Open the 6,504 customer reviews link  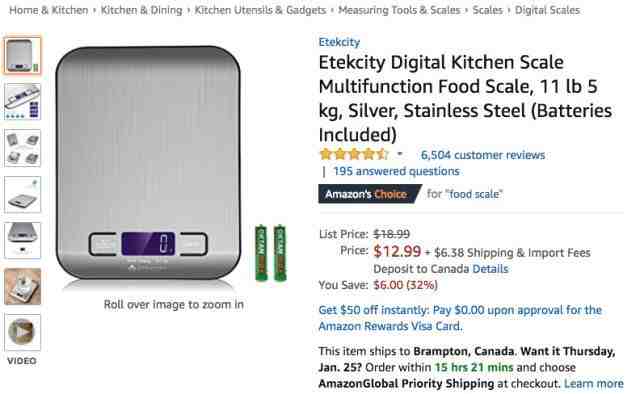pos(483,155)
